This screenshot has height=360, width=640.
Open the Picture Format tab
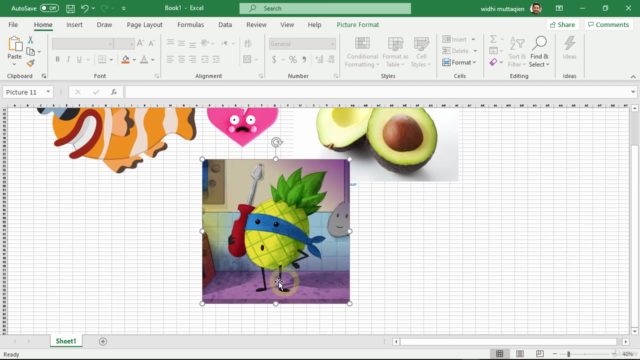358,25
